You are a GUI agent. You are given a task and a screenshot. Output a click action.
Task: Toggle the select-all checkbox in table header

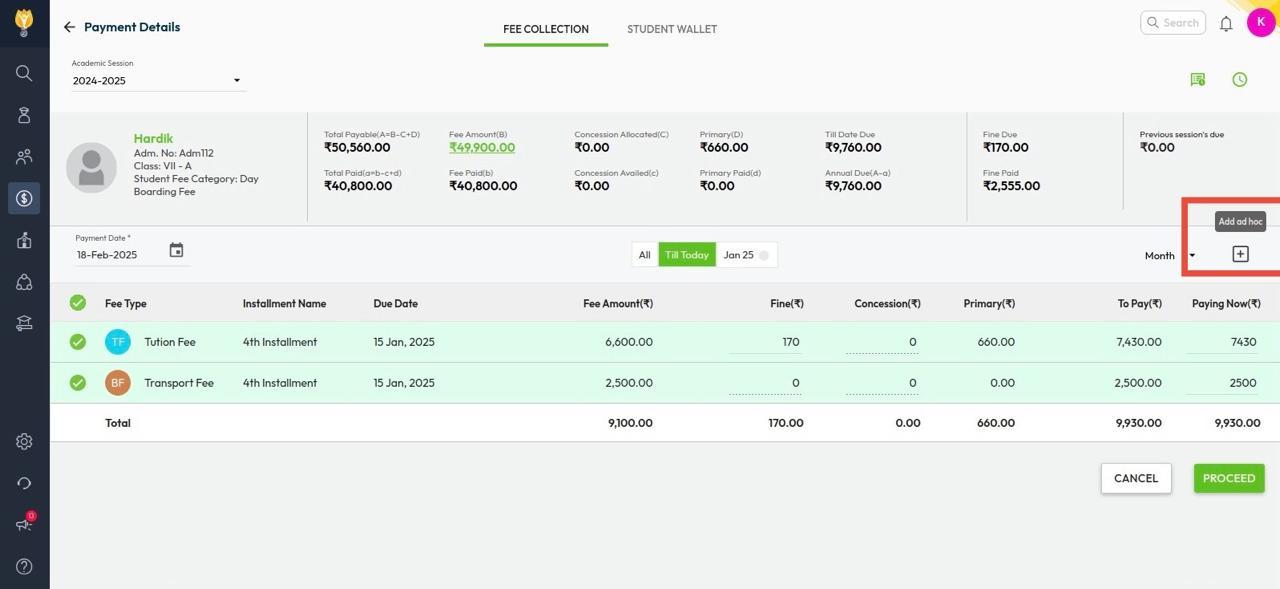click(x=78, y=303)
